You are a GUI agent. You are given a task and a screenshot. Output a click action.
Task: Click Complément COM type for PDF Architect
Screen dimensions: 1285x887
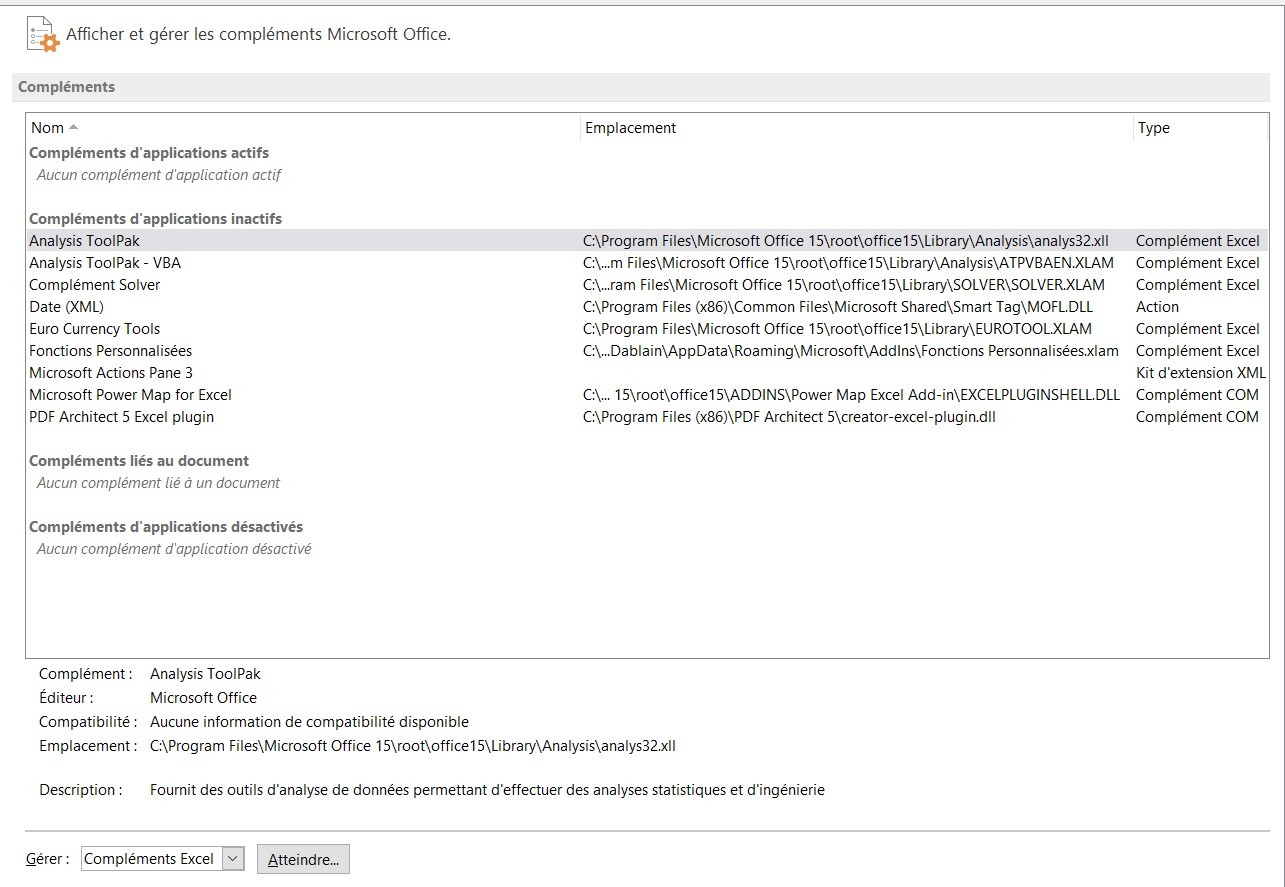click(1197, 417)
